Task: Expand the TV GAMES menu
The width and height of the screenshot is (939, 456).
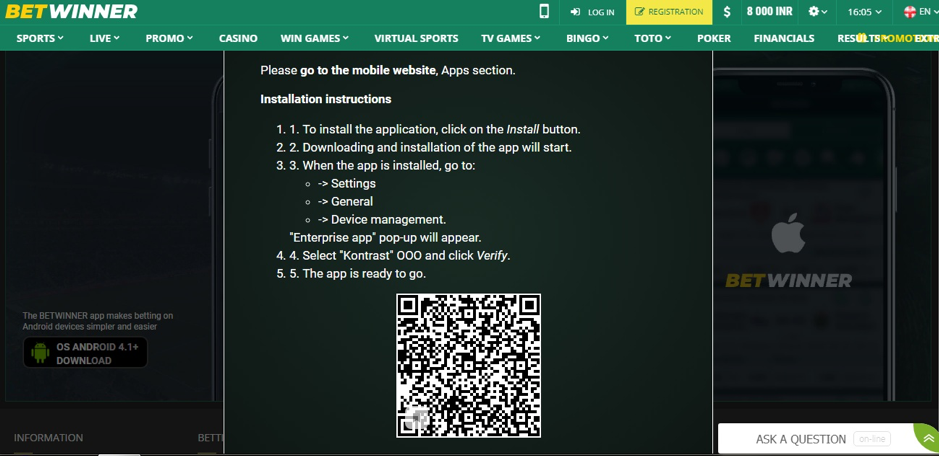Action: [510, 38]
